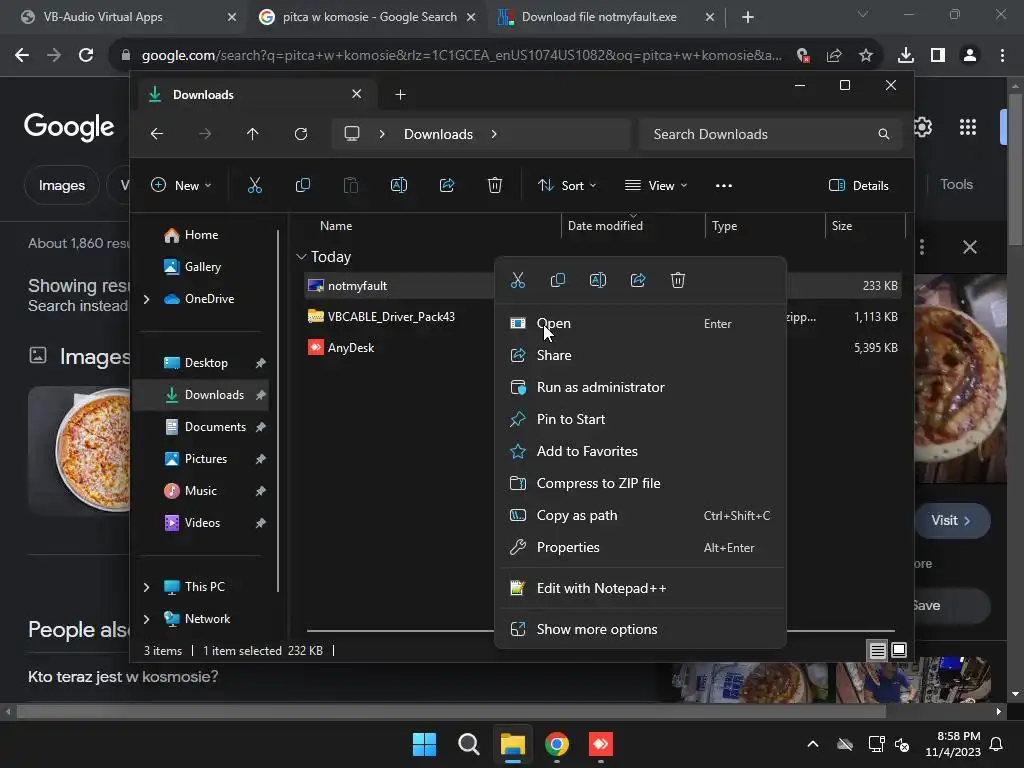
Task: Open the Chrome side panel icon
Action: (x=938, y=56)
